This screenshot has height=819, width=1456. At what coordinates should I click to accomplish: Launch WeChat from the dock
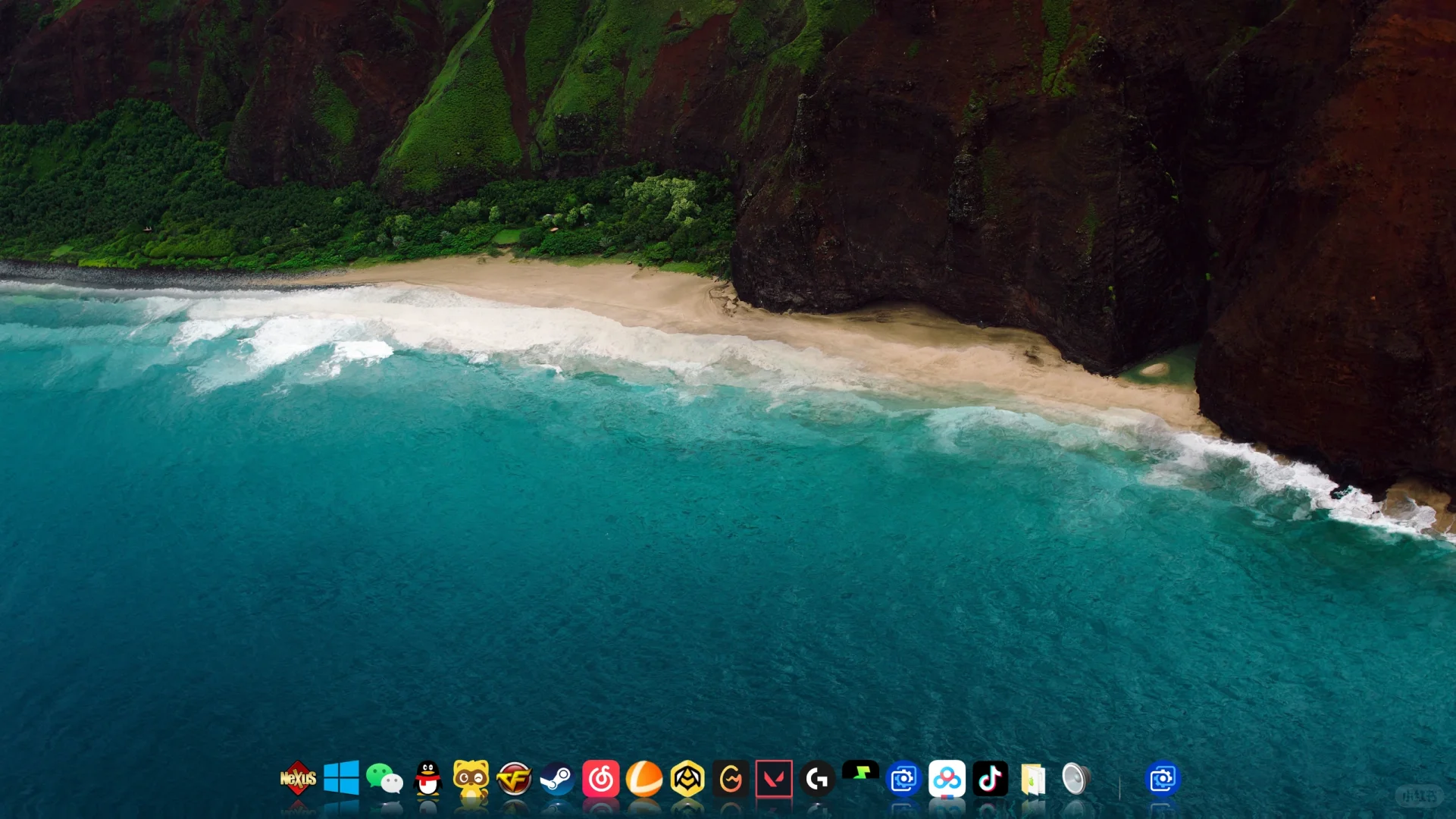point(384,778)
